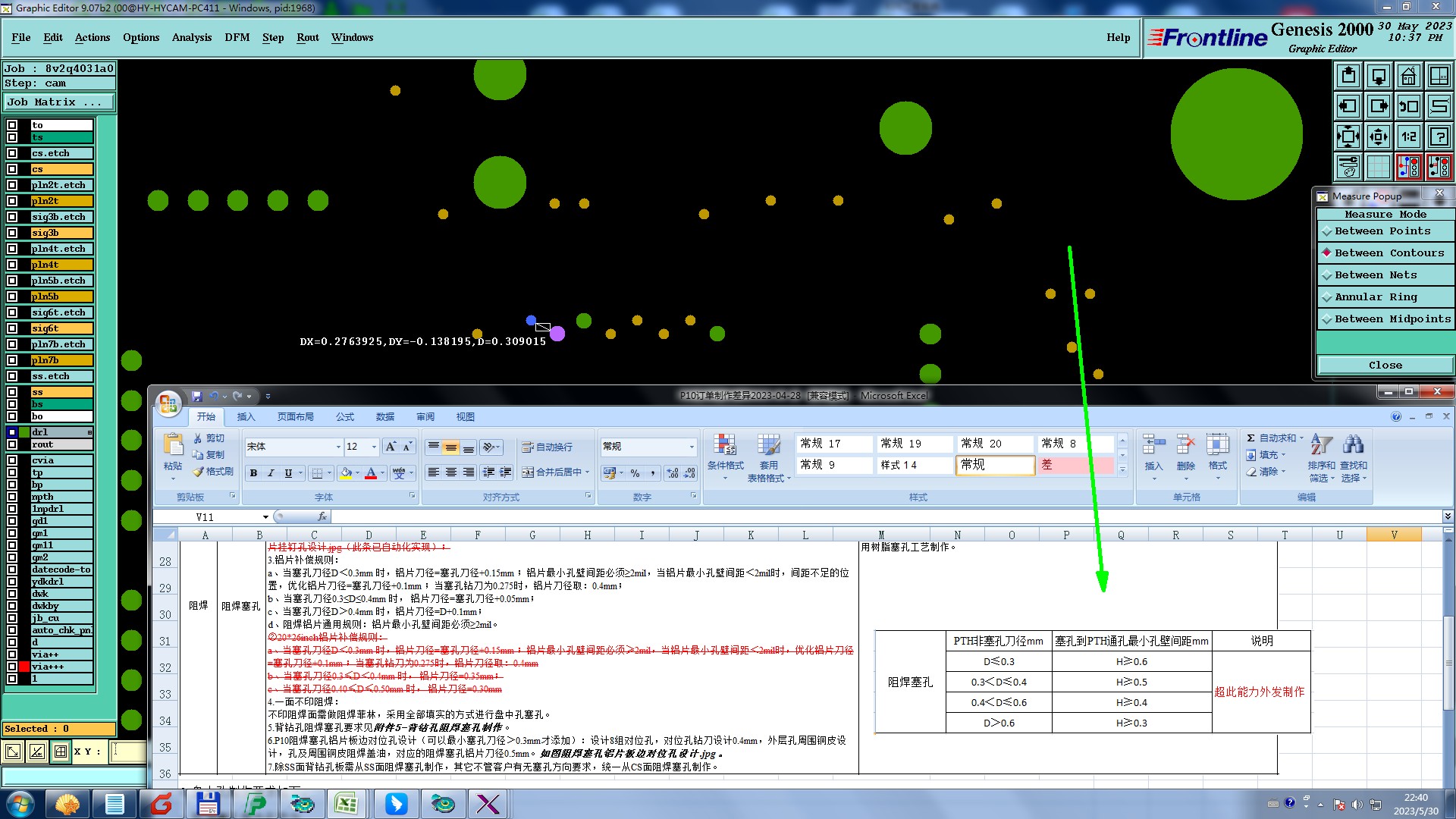This screenshot has width=1456, height=819.
Task: Toggle visibility checkbox for layer cs
Action: tap(12, 169)
